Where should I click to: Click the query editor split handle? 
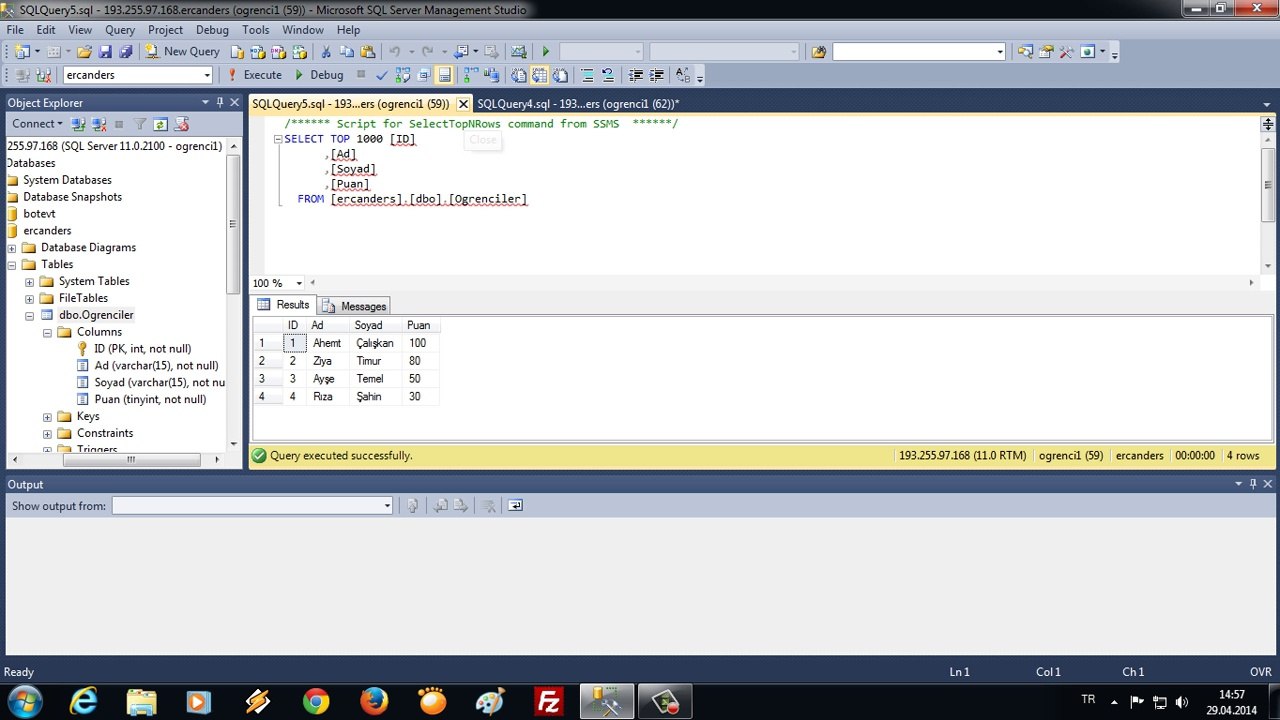[x=1267, y=124]
